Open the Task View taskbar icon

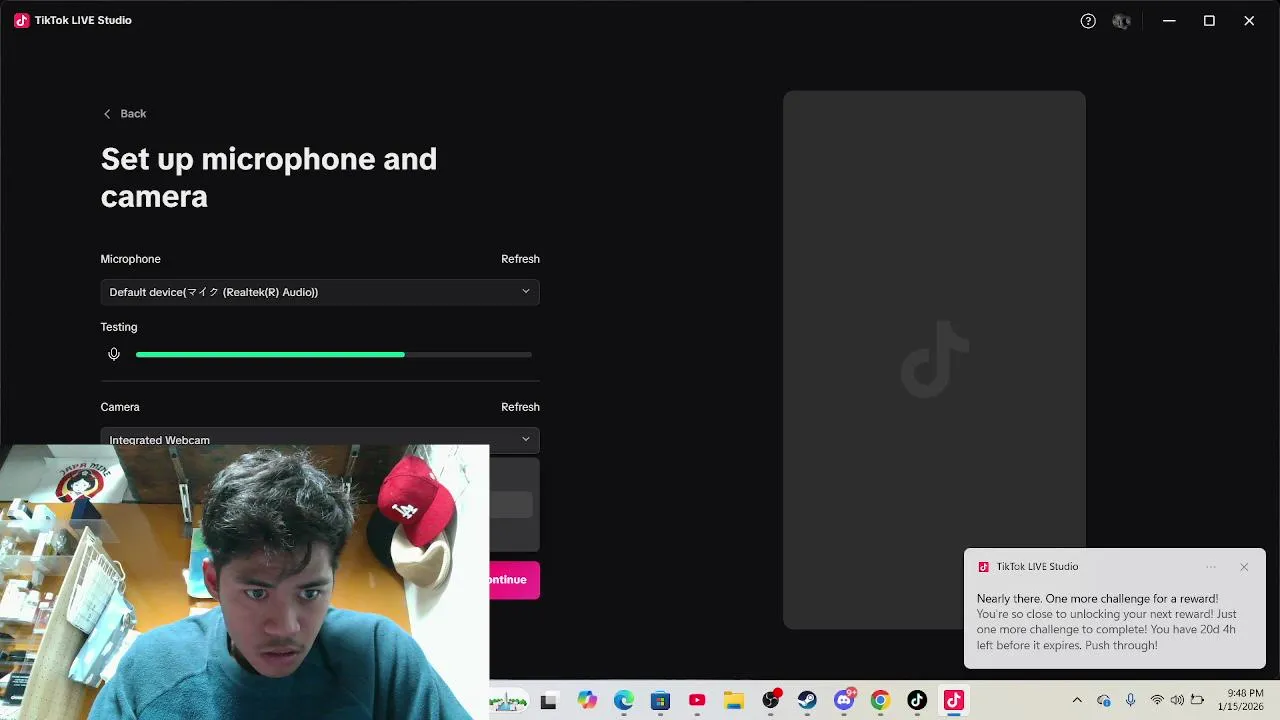[x=548, y=701]
